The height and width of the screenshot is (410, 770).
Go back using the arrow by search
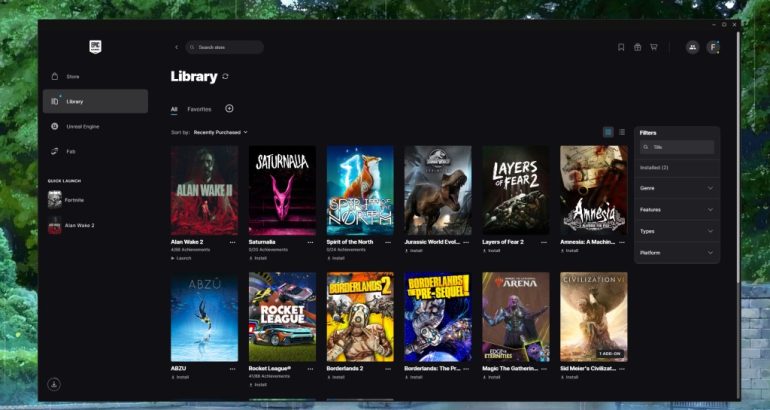tap(176, 47)
